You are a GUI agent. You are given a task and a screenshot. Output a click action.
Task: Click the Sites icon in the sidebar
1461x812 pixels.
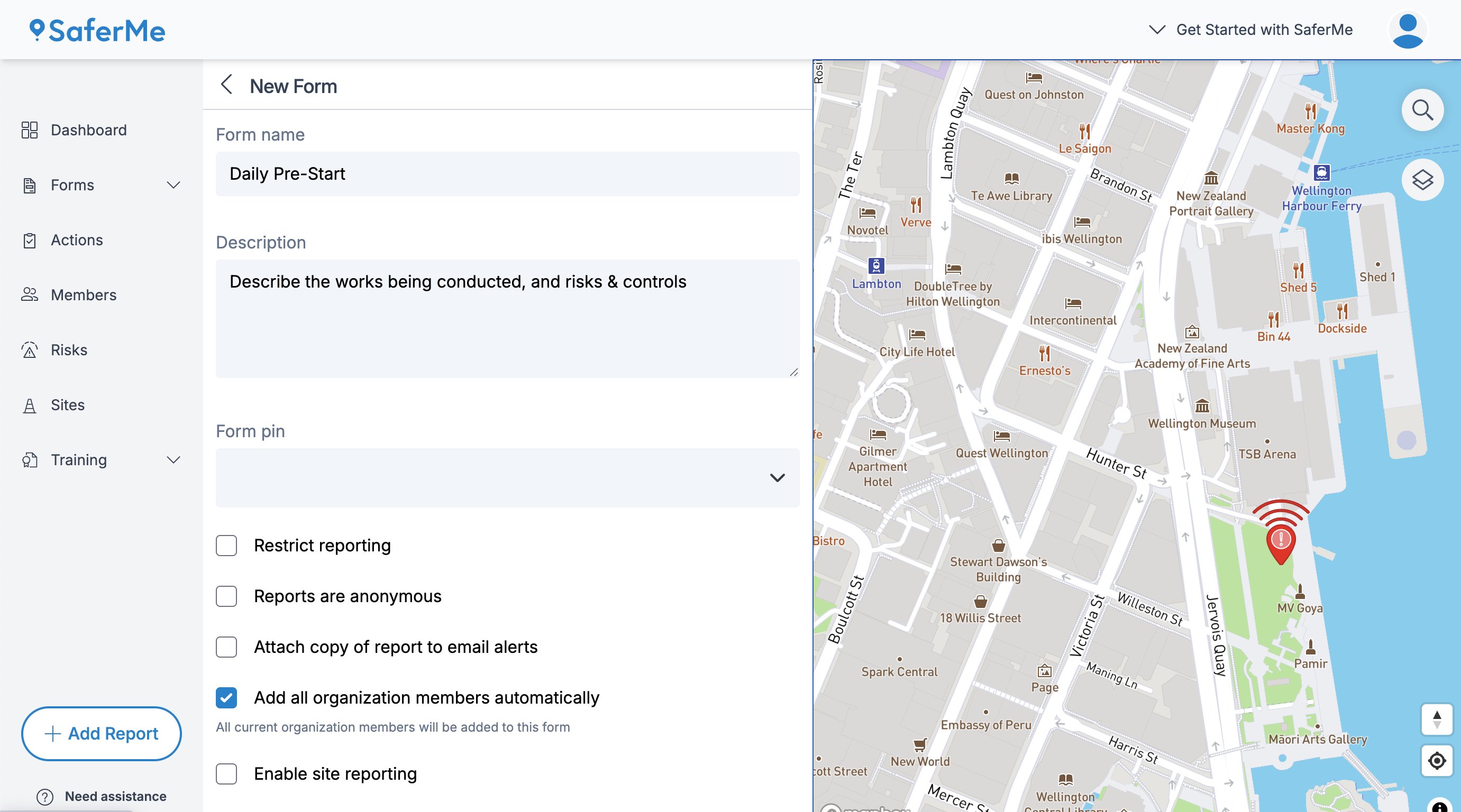(x=30, y=404)
